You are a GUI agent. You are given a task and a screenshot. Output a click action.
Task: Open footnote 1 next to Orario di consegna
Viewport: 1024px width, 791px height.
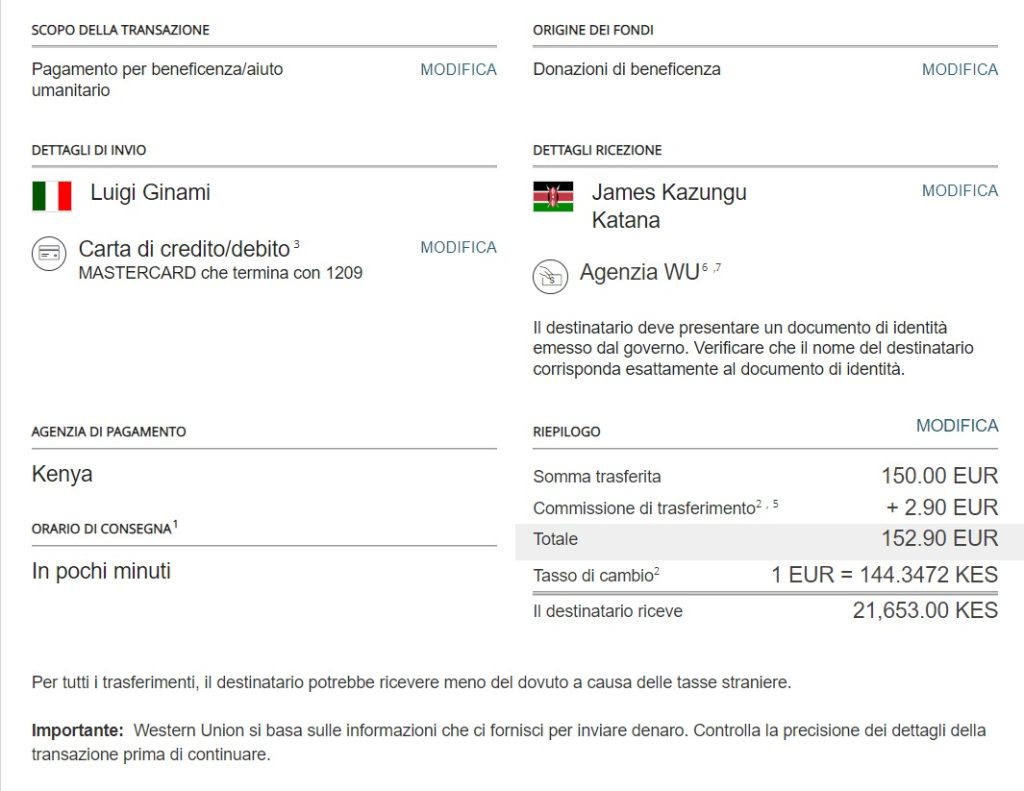coord(175,524)
